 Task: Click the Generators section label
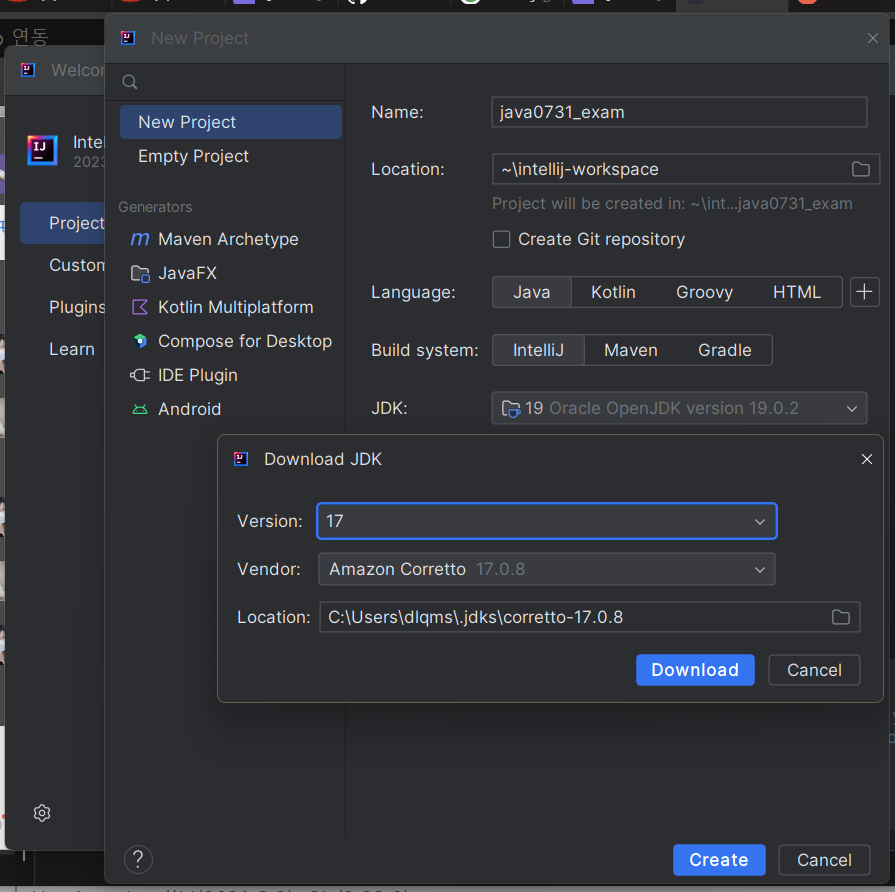(155, 207)
